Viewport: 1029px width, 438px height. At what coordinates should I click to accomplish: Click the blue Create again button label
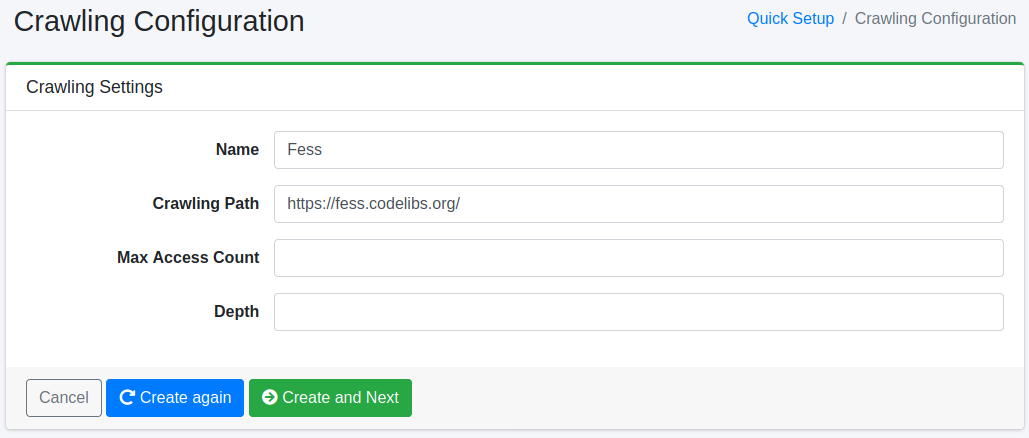(x=186, y=398)
